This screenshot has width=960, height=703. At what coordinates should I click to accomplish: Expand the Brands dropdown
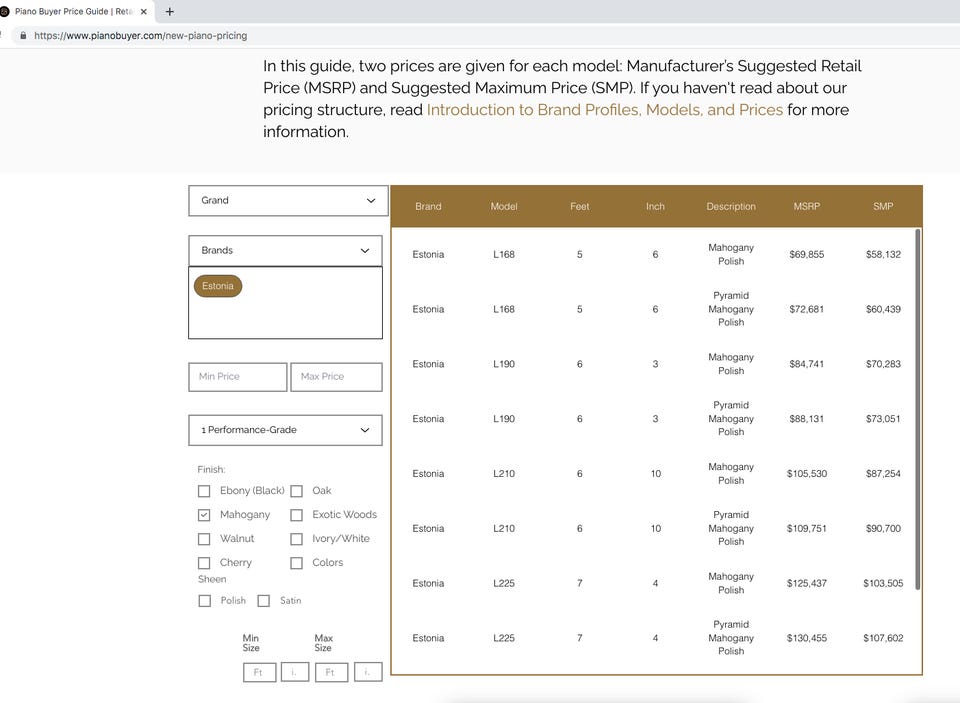coord(285,250)
